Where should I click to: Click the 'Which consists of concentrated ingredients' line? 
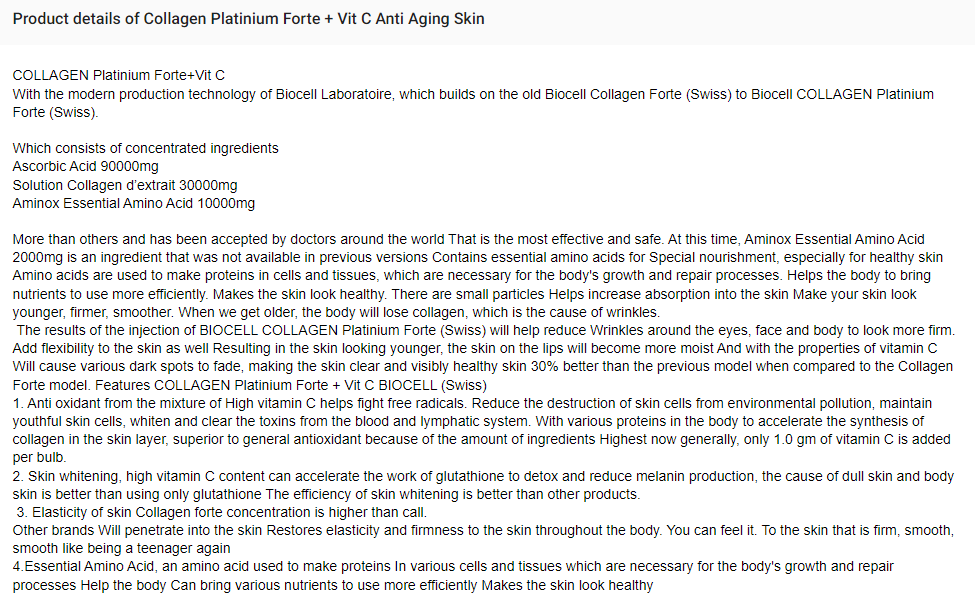coord(146,149)
